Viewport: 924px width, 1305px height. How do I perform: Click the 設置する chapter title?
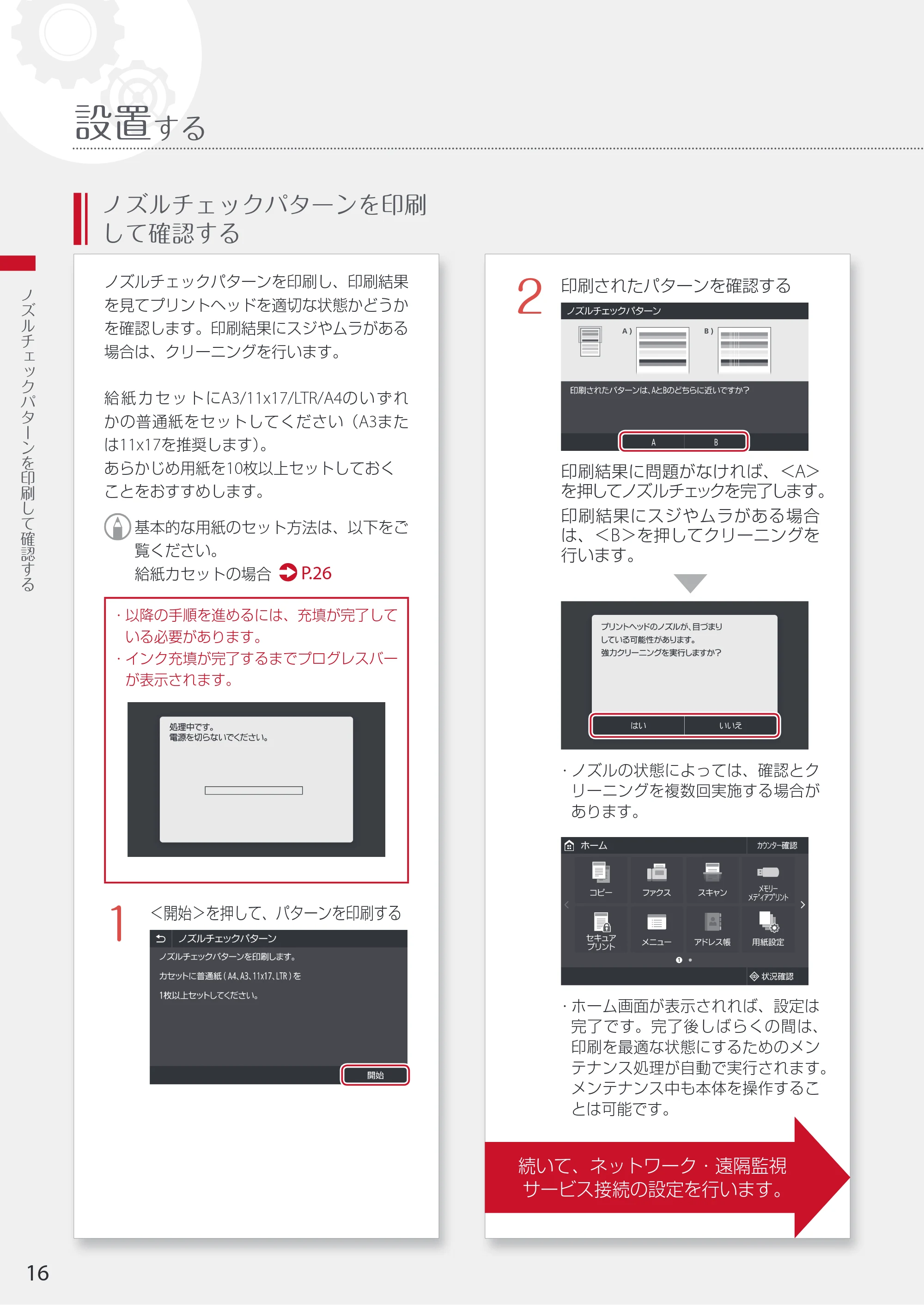point(140,123)
